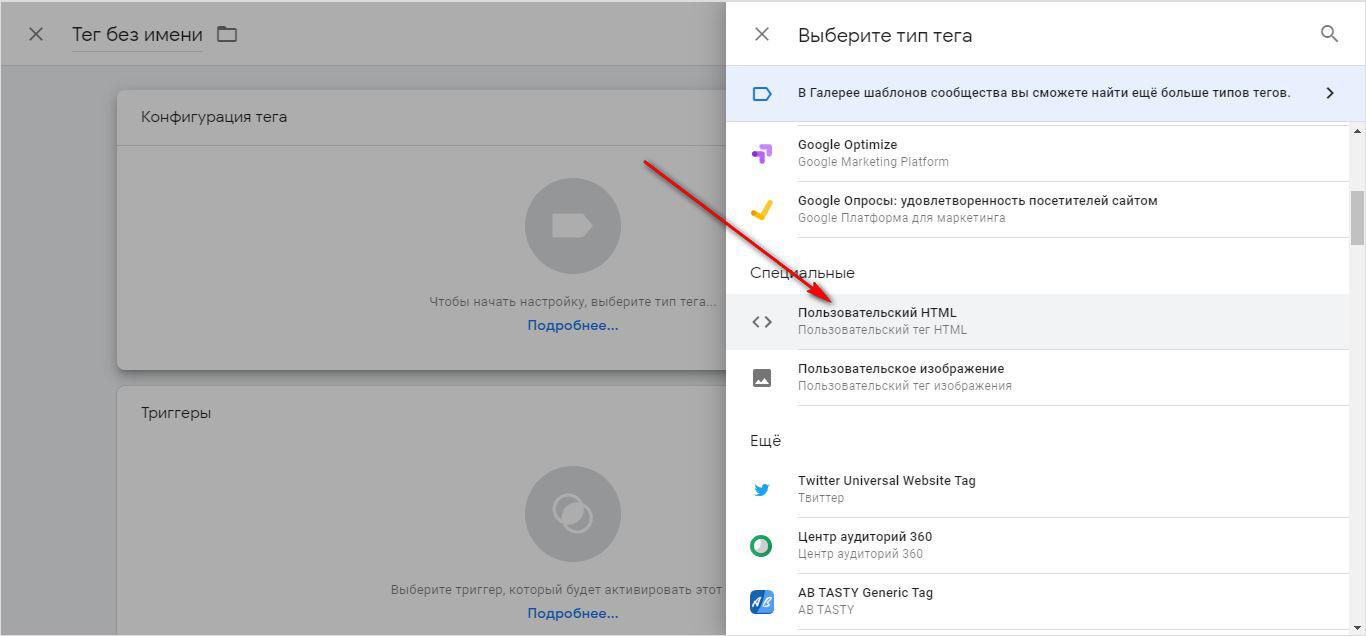The image size is (1366, 636).
Task: Open the Галерее шаблонов сообщества banner
Action: [1043, 93]
